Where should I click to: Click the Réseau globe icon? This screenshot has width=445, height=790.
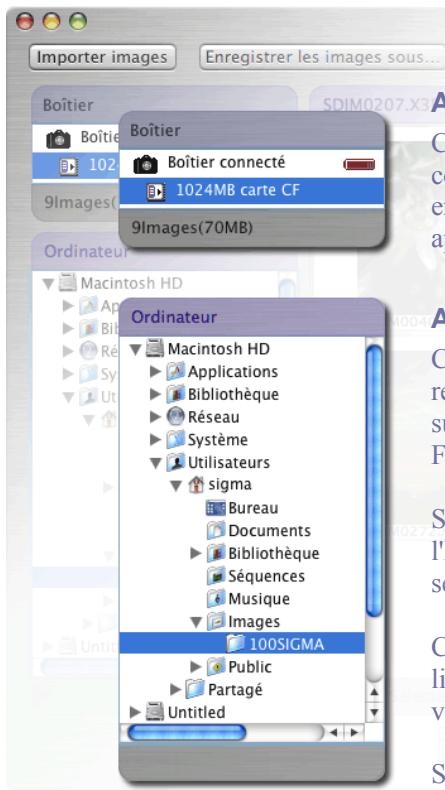(x=175, y=417)
